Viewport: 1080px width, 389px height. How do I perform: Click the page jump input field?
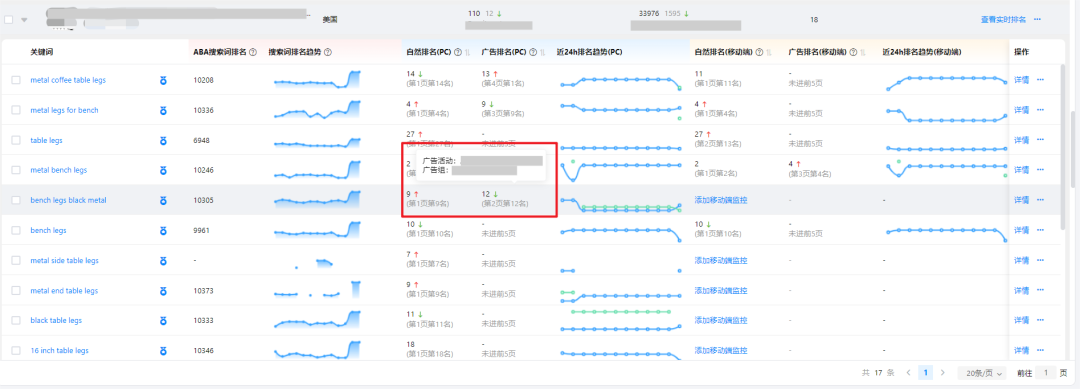[1046, 372]
